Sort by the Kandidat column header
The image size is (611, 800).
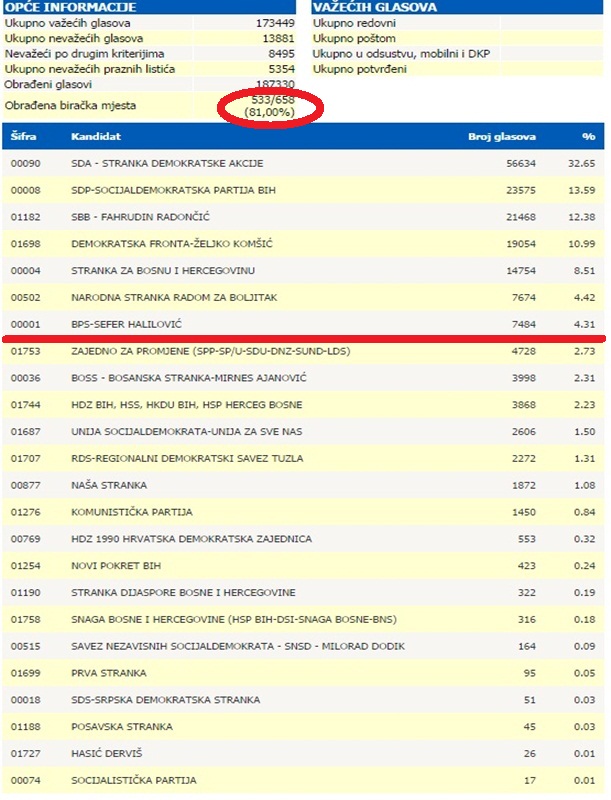point(93,135)
